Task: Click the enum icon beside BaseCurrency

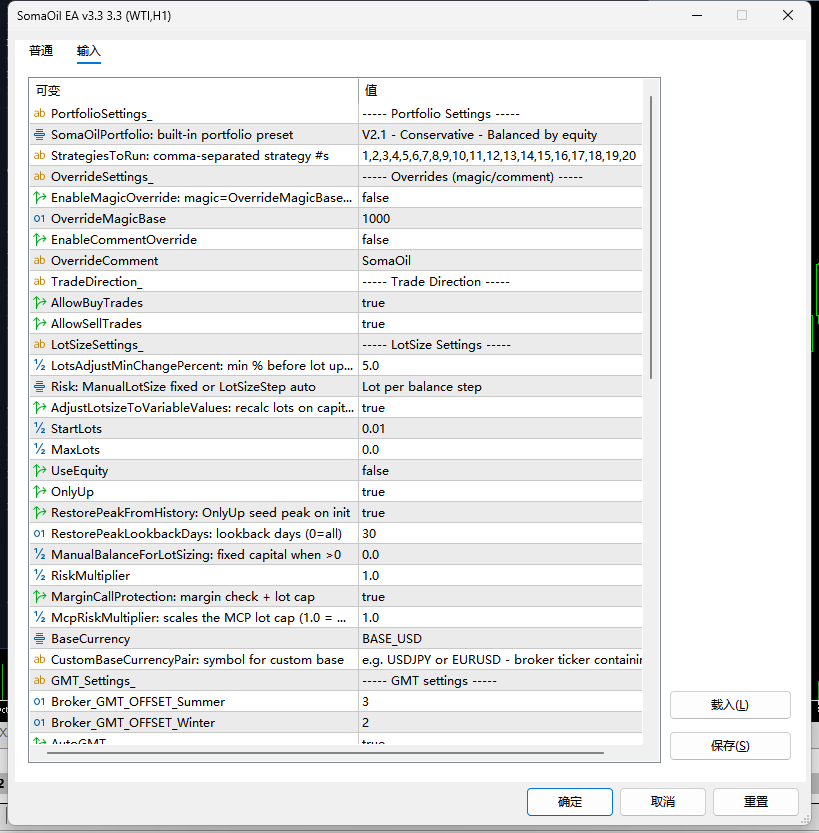Action: (x=39, y=638)
